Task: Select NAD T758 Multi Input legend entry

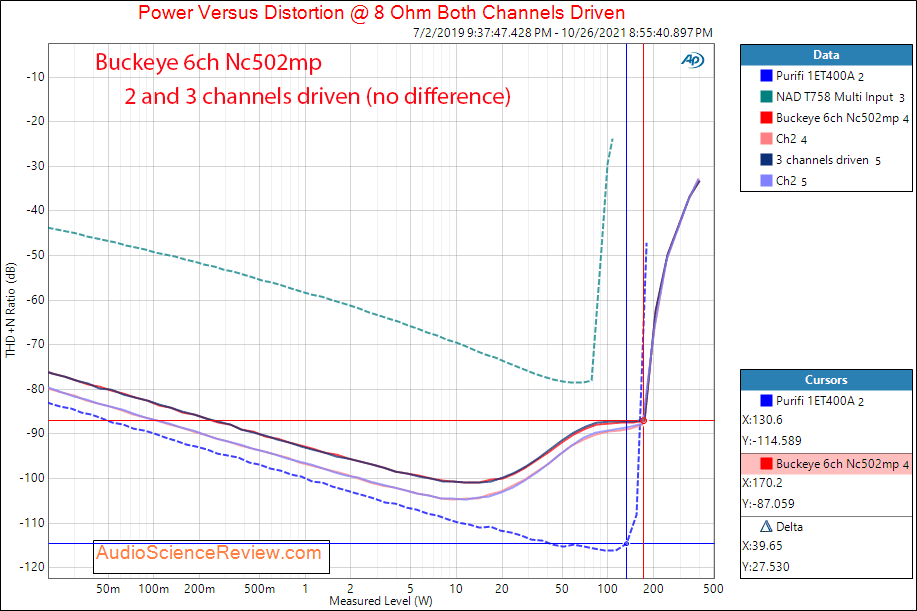Action: point(840,96)
